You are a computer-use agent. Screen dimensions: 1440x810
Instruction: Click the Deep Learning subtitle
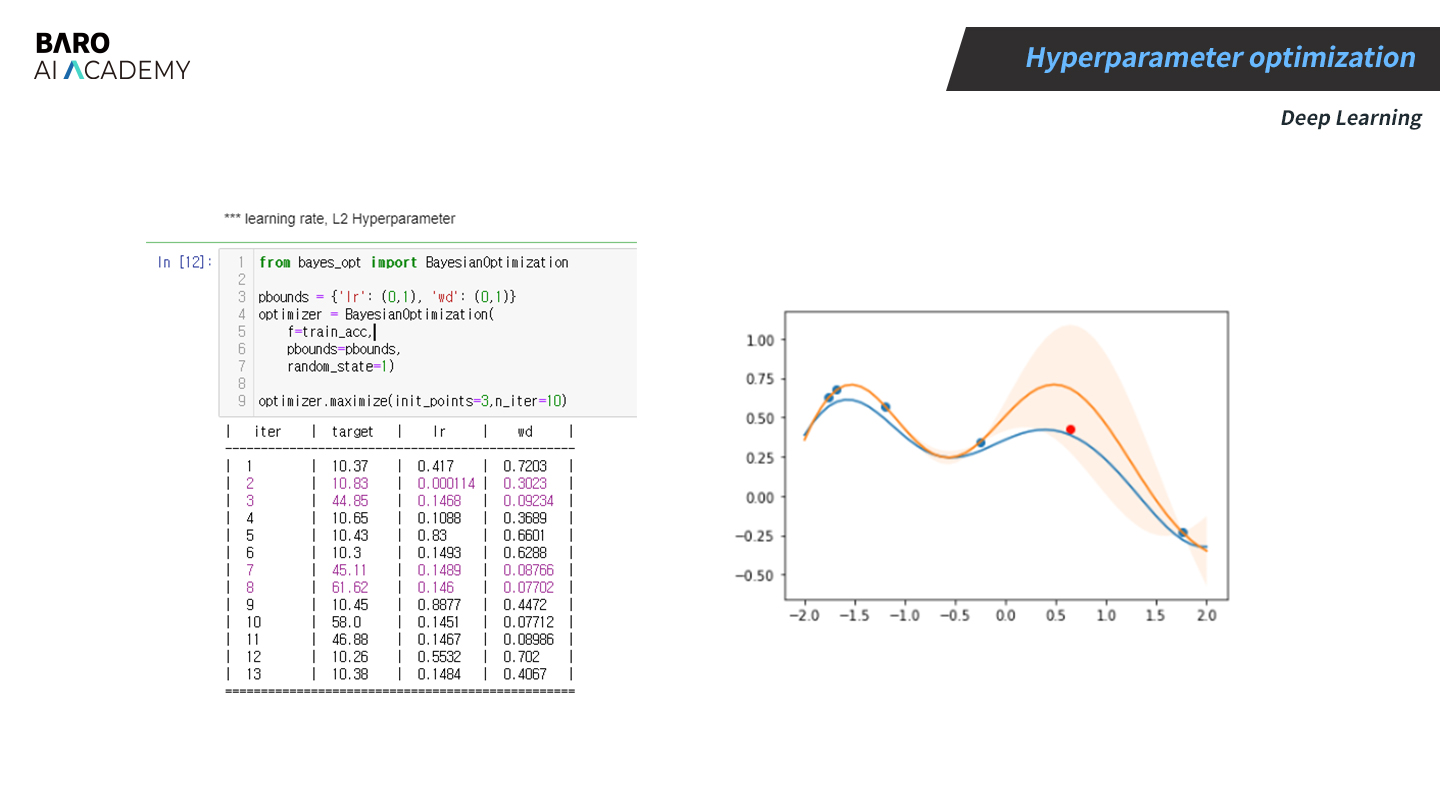[x=1351, y=118]
